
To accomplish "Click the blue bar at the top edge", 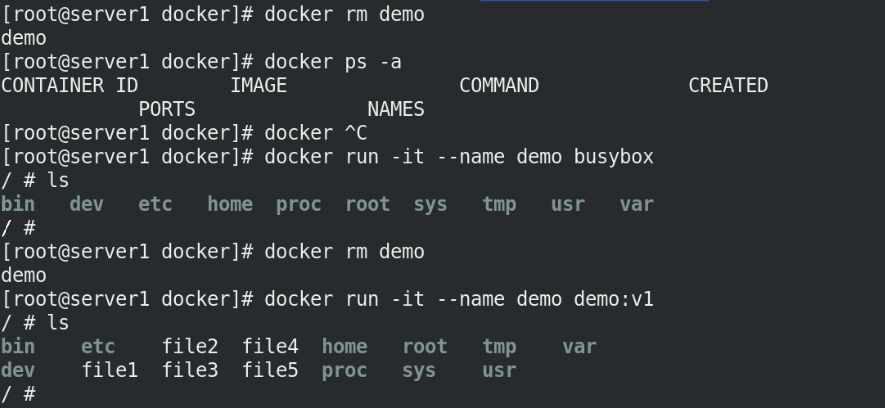I will point(594,1).
